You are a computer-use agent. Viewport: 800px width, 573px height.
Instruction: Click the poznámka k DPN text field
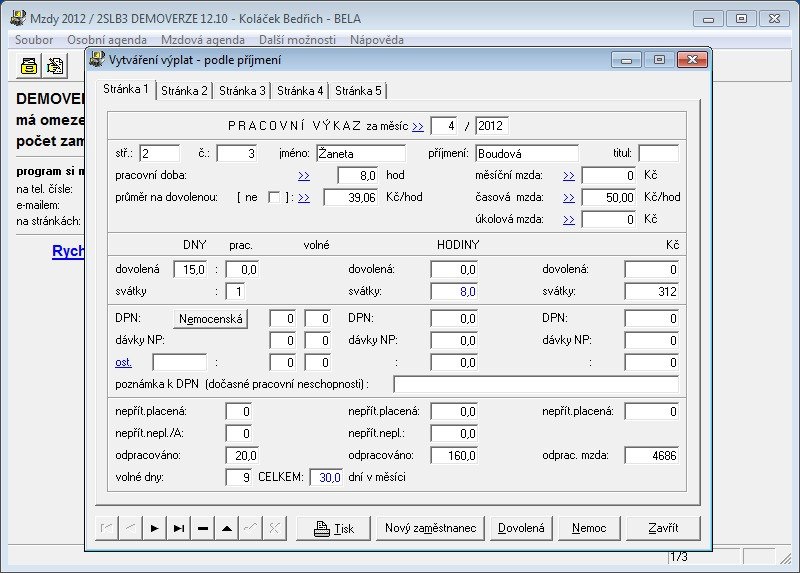pyautogui.click(x=535, y=384)
